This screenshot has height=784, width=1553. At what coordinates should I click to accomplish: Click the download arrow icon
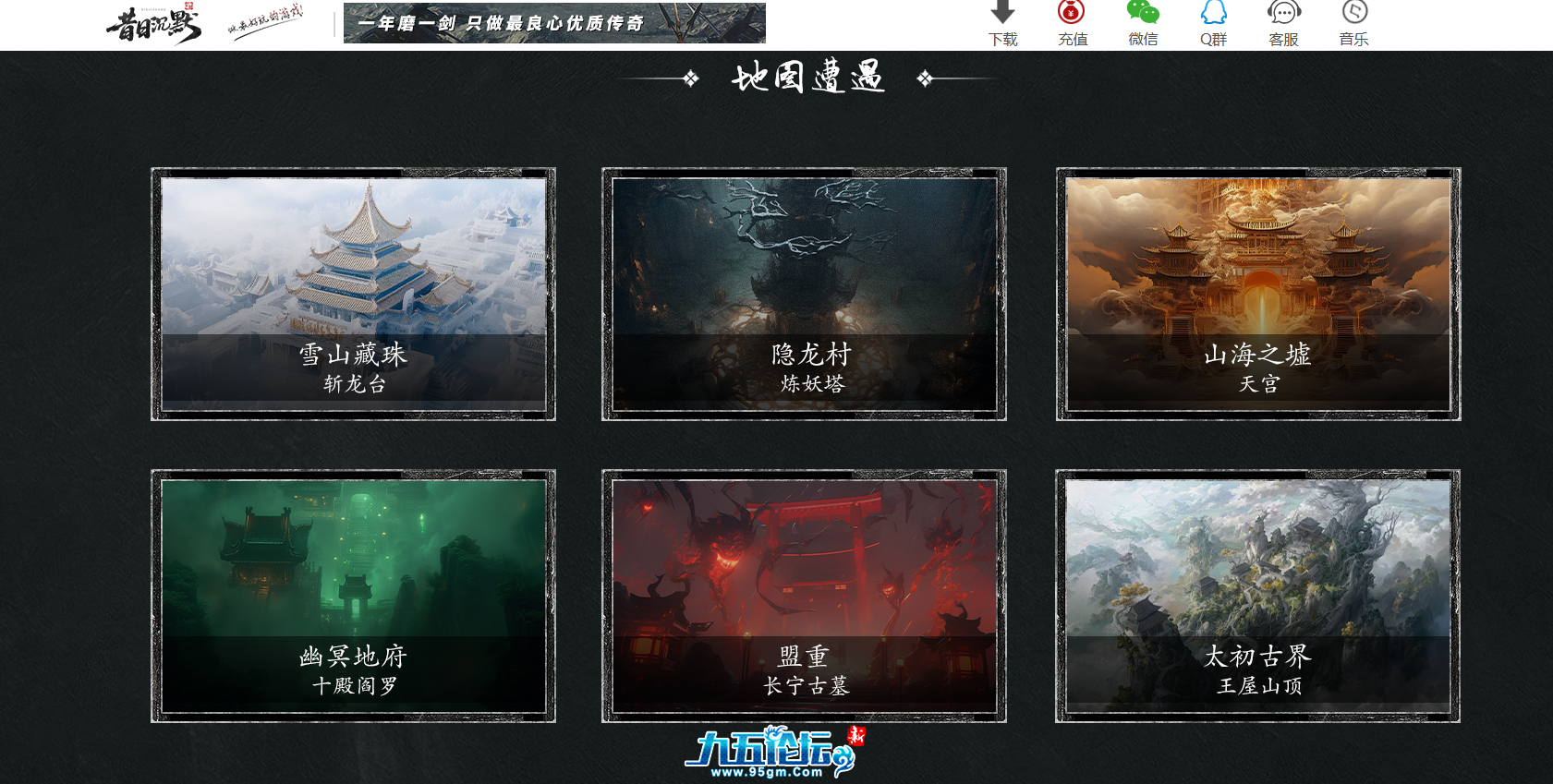[1002, 12]
